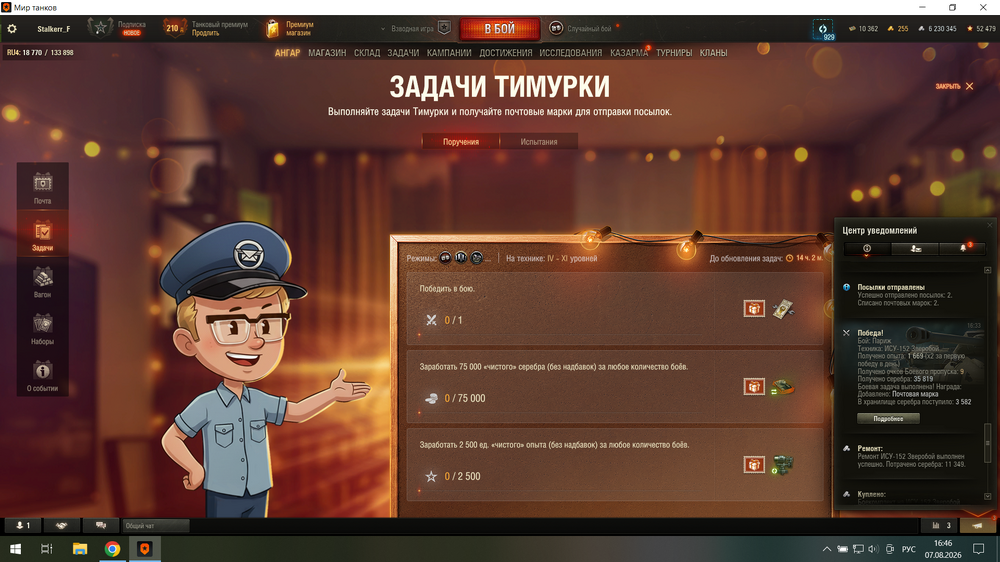The image size is (1000, 562).
Task: Select the info notifications tab
Action: tap(867, 249)
